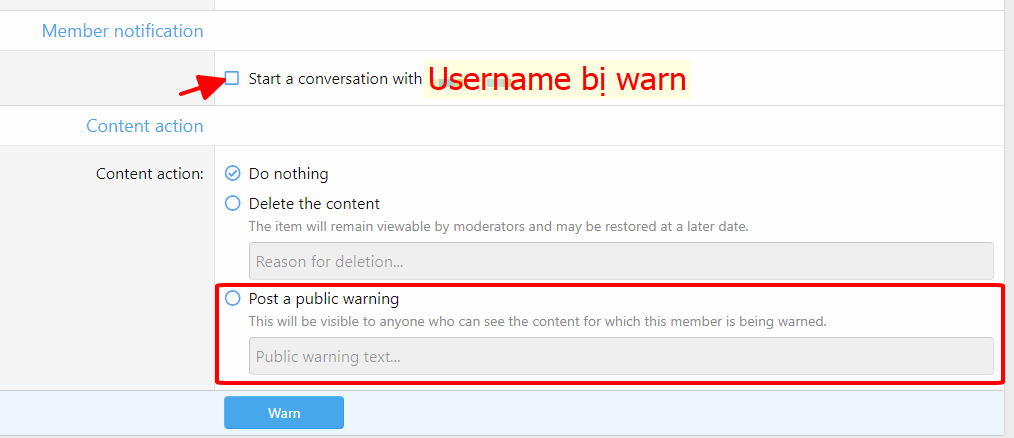Image resolution: width=1014 pixels, height=438 pixels.
Task: Click the light blue footer bar right of Warn
Action: point(670,412)
